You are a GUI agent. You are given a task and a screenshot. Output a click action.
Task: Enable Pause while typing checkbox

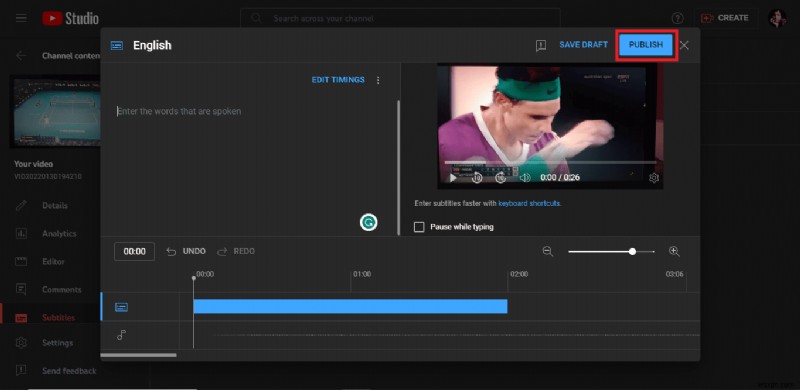(x=419, y=227)
